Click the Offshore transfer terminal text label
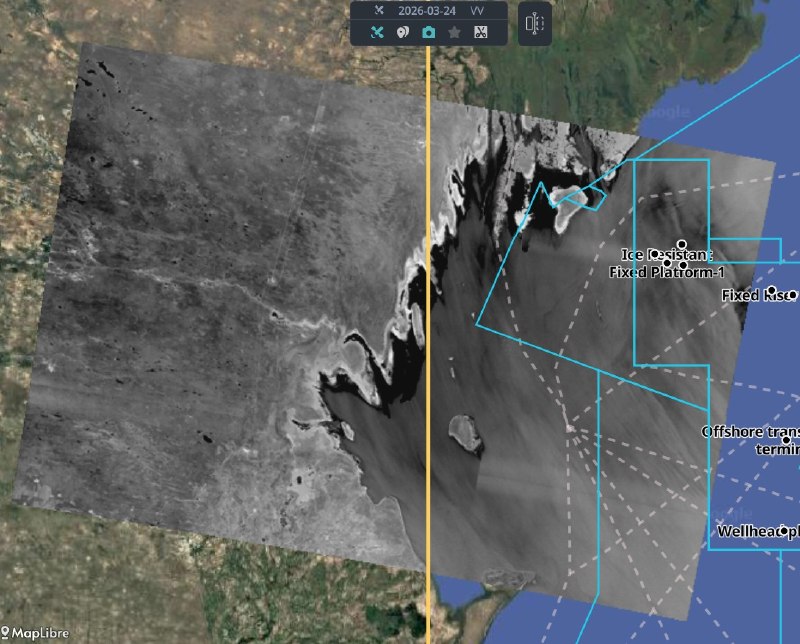The image size is (800, 644). coord(750,440)
